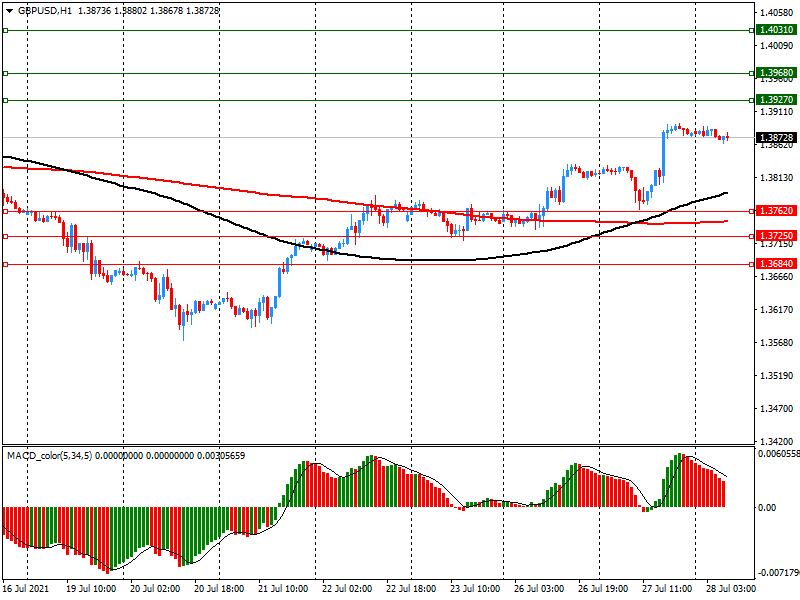Image resolution: width=800 pixels, height=600 pixels.
Task: Click the 1.36170 price scale value
Action: [777, 310]
